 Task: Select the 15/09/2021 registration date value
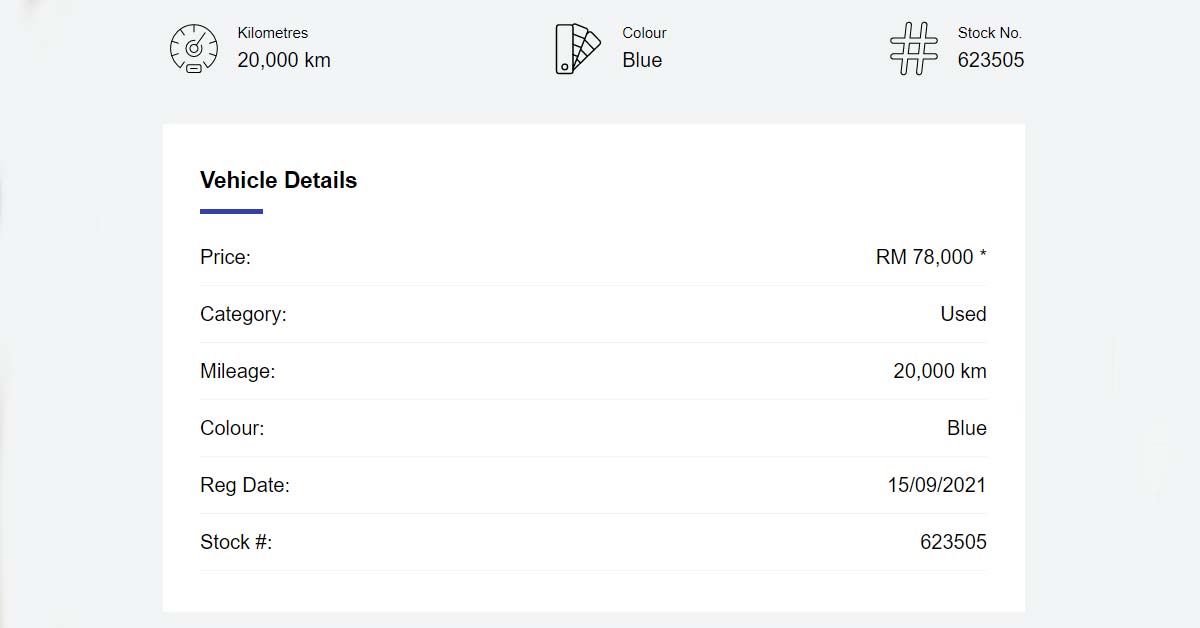pos(936,485)
